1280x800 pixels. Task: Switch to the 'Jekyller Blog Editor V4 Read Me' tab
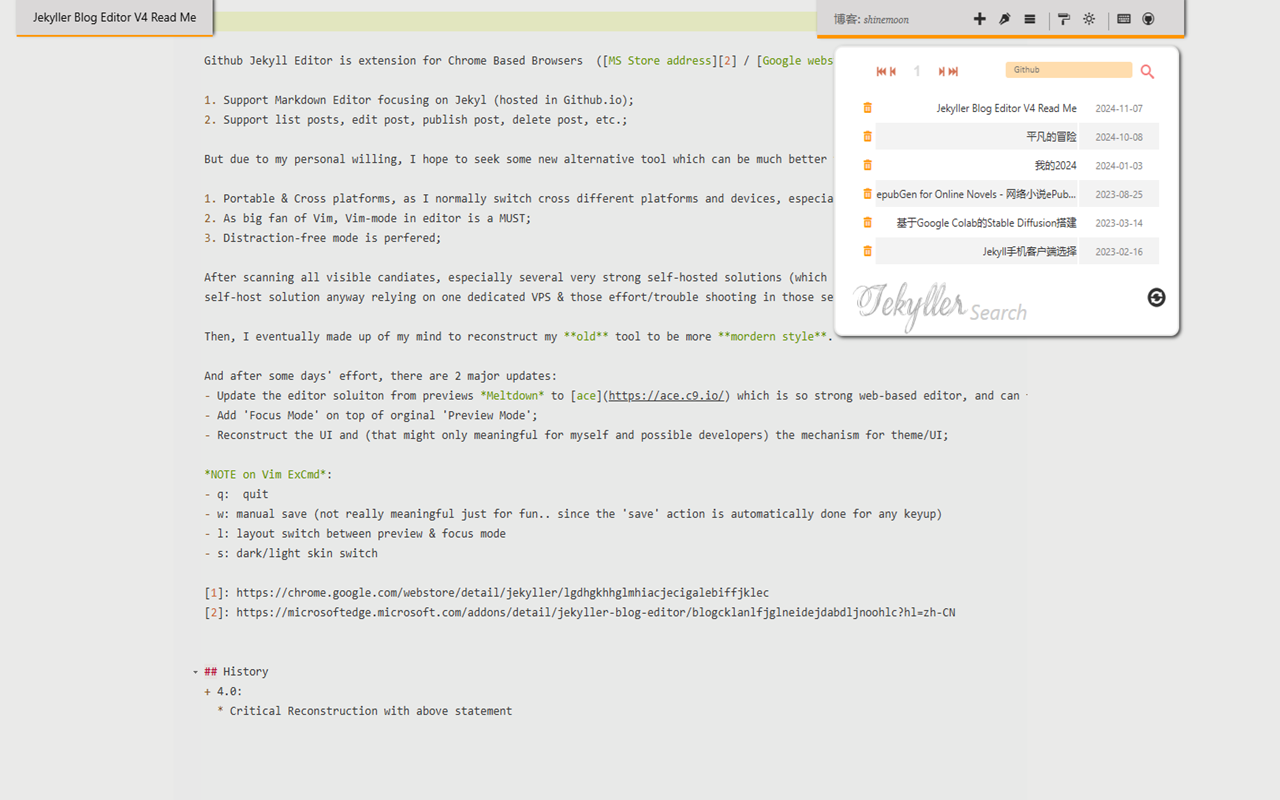pos(113,17)
